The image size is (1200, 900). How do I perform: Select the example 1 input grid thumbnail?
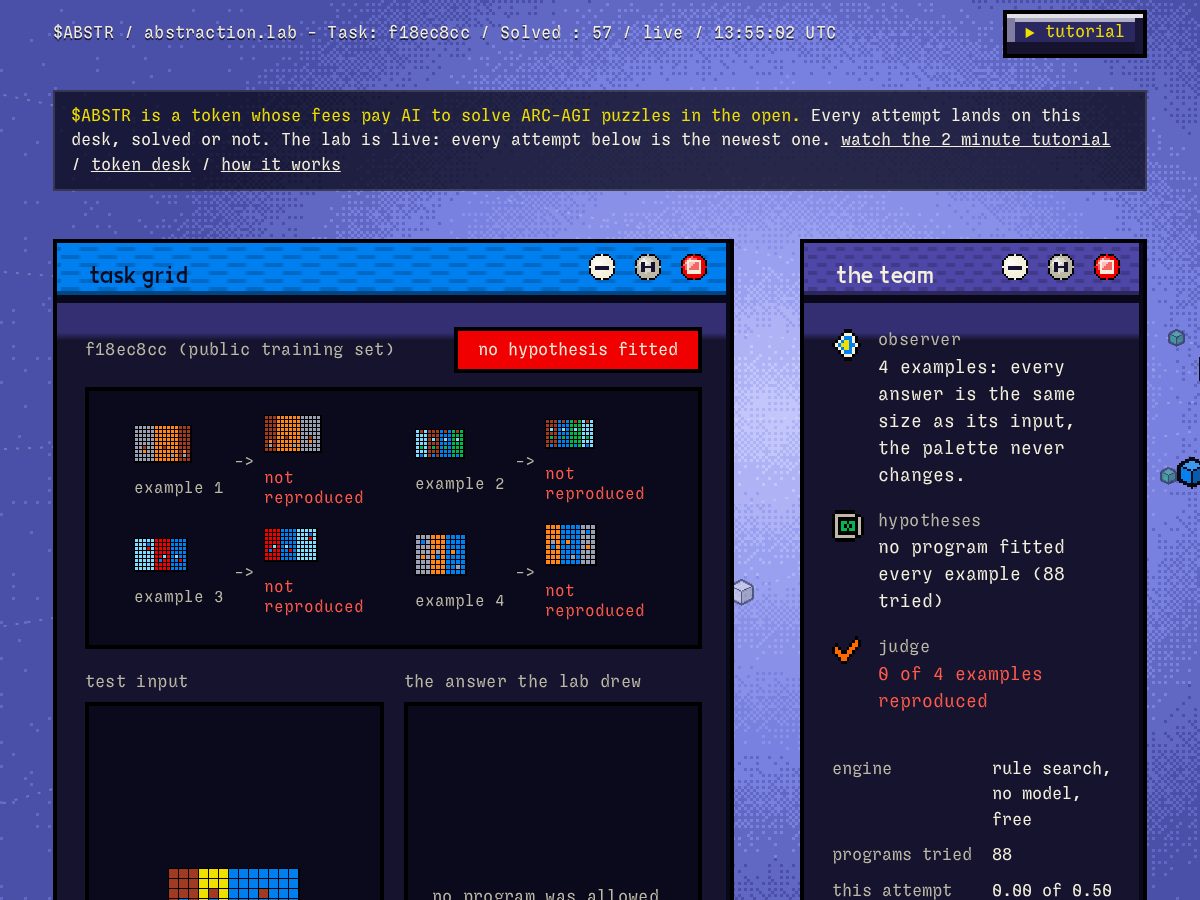(x=162, y=444)
